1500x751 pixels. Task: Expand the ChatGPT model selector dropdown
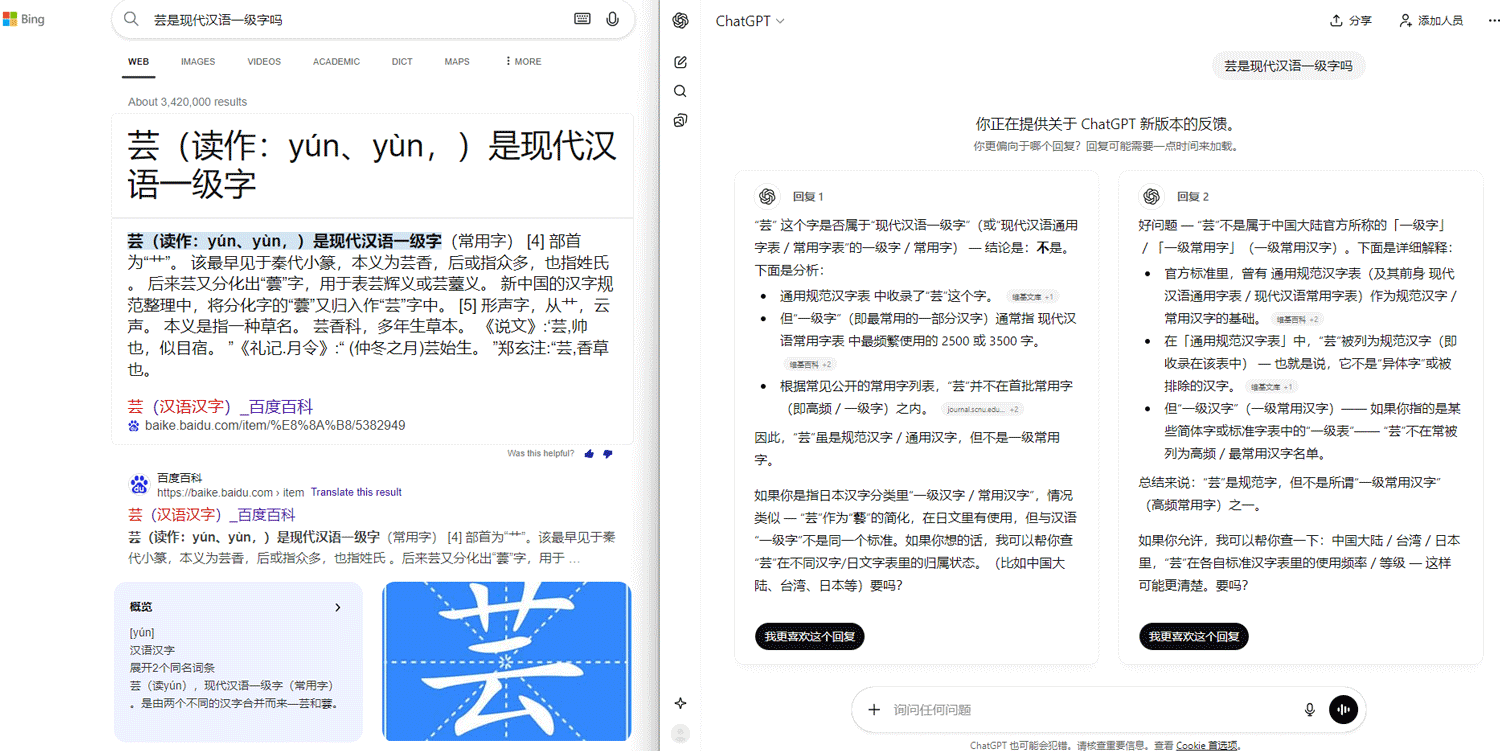pyautogui.click(x=750, y=21)
